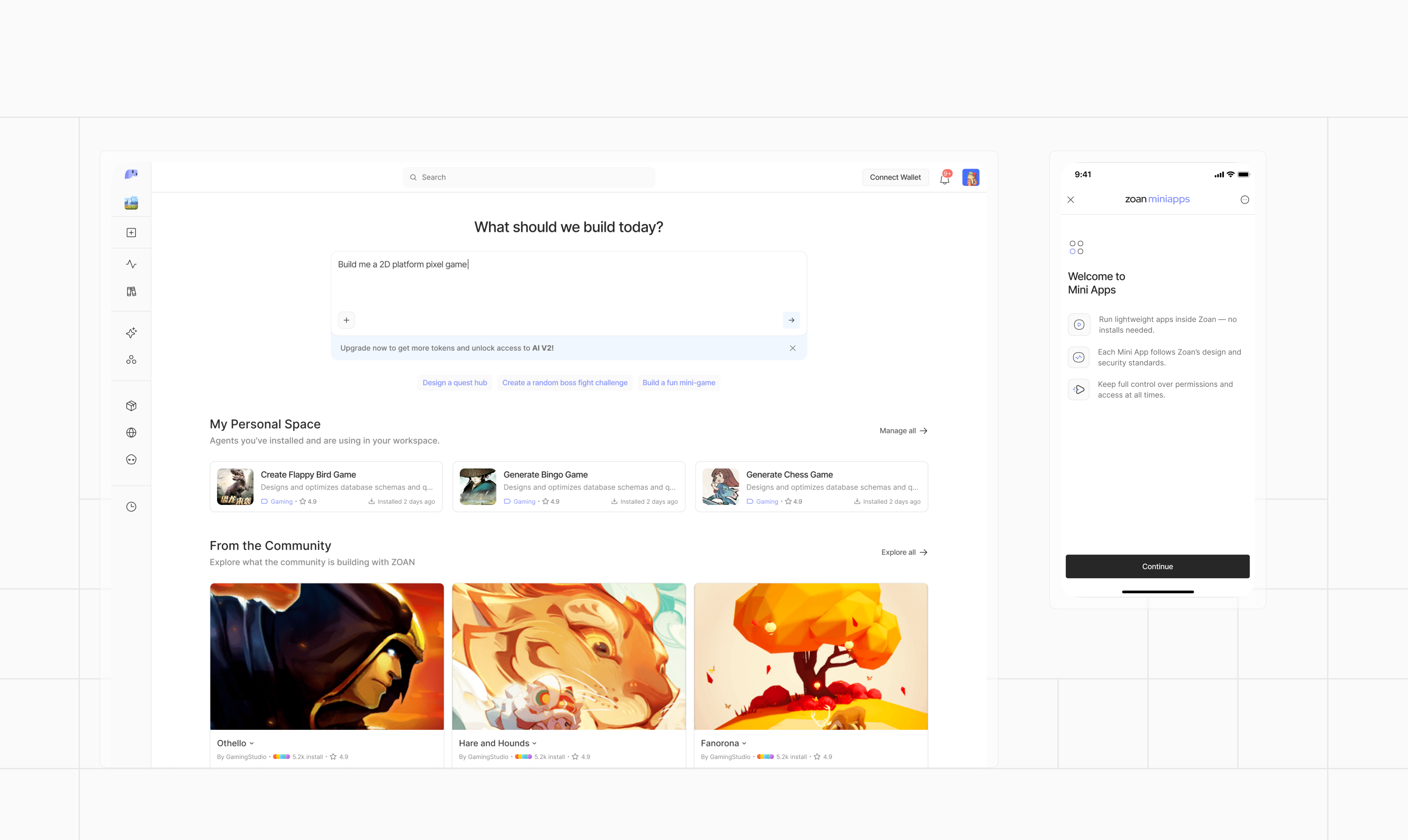Viewport: 1408px width, 840px height.
Task: Open the library books icon in sidebar
Action: pyautogui.click(x=131, y=292)
